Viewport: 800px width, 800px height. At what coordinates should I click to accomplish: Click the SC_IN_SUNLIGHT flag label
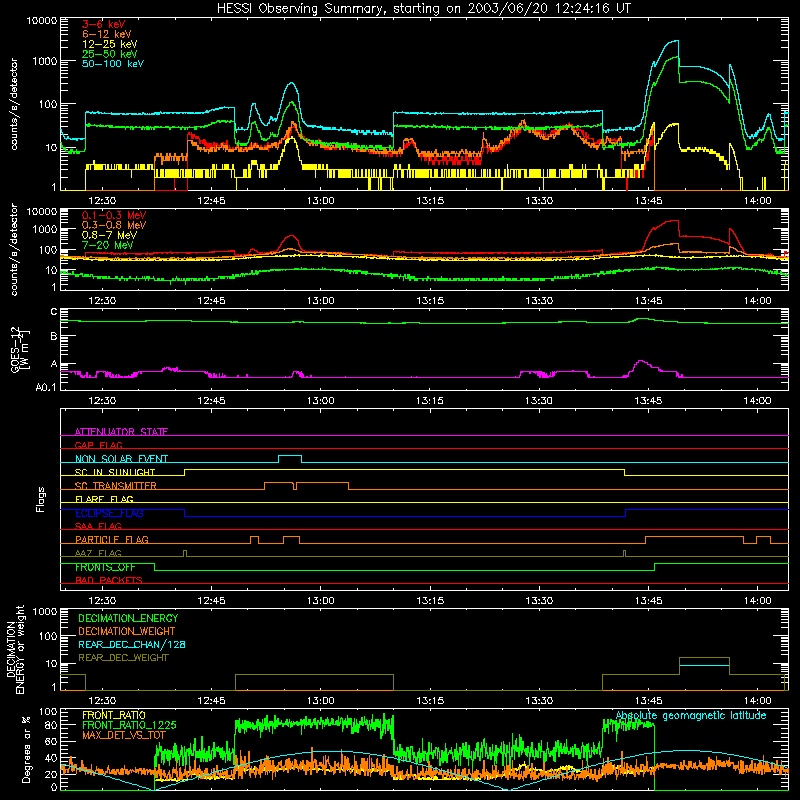115,472
